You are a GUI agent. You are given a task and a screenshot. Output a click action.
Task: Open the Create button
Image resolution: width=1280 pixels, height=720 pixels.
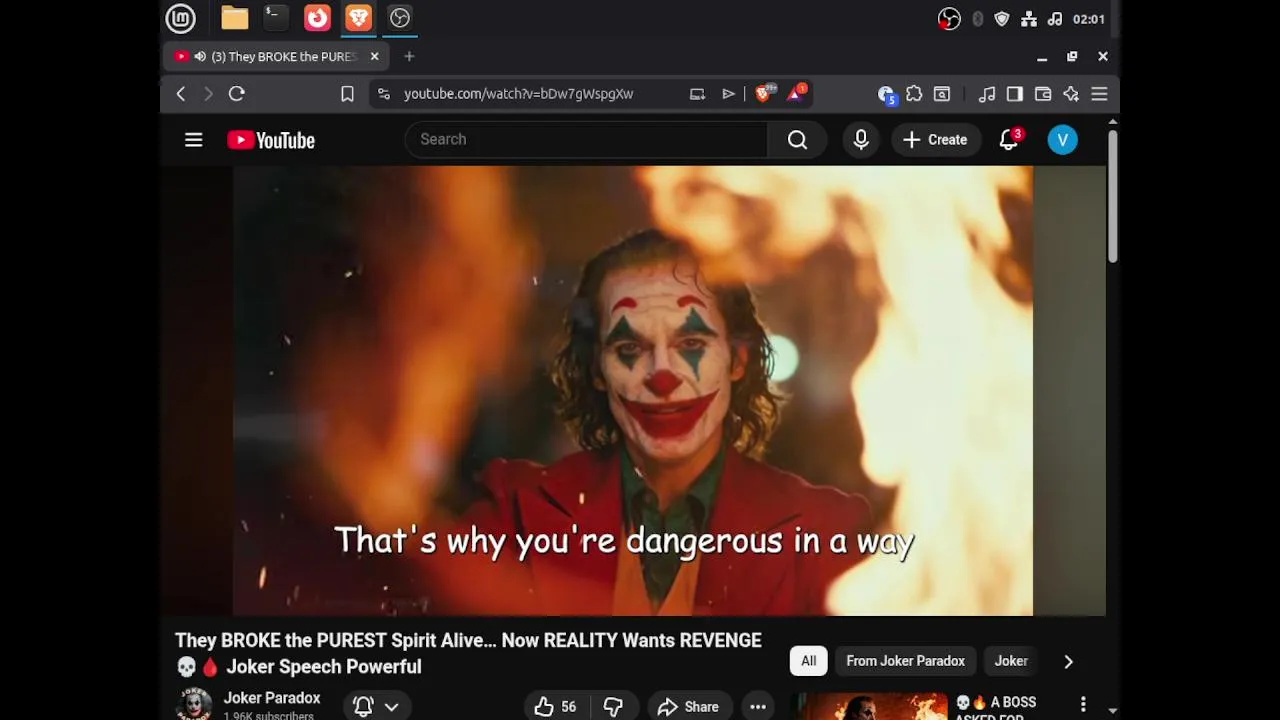coord(935,140)
